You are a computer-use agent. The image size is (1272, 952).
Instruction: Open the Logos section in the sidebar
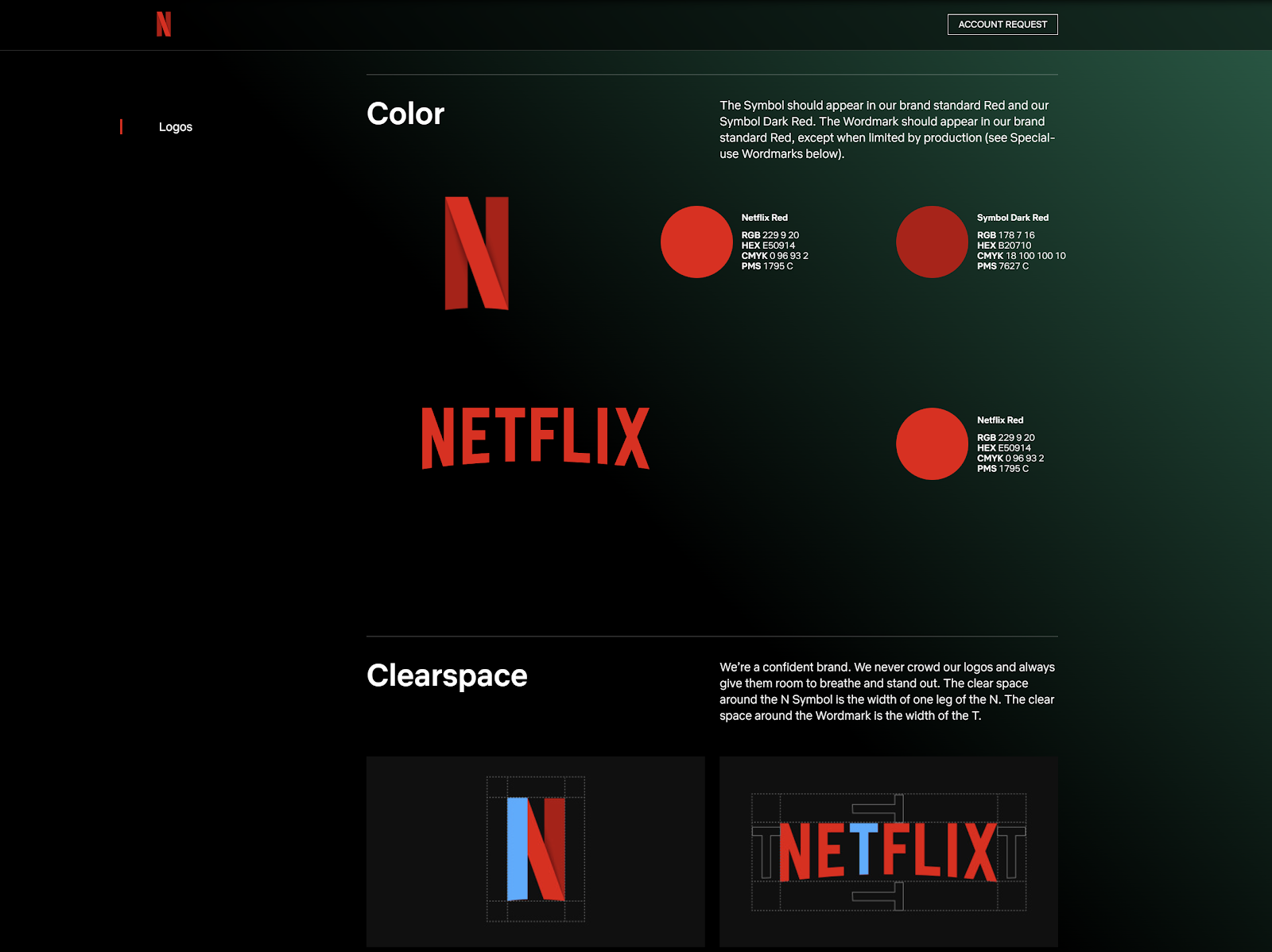[x=175, y=126]
